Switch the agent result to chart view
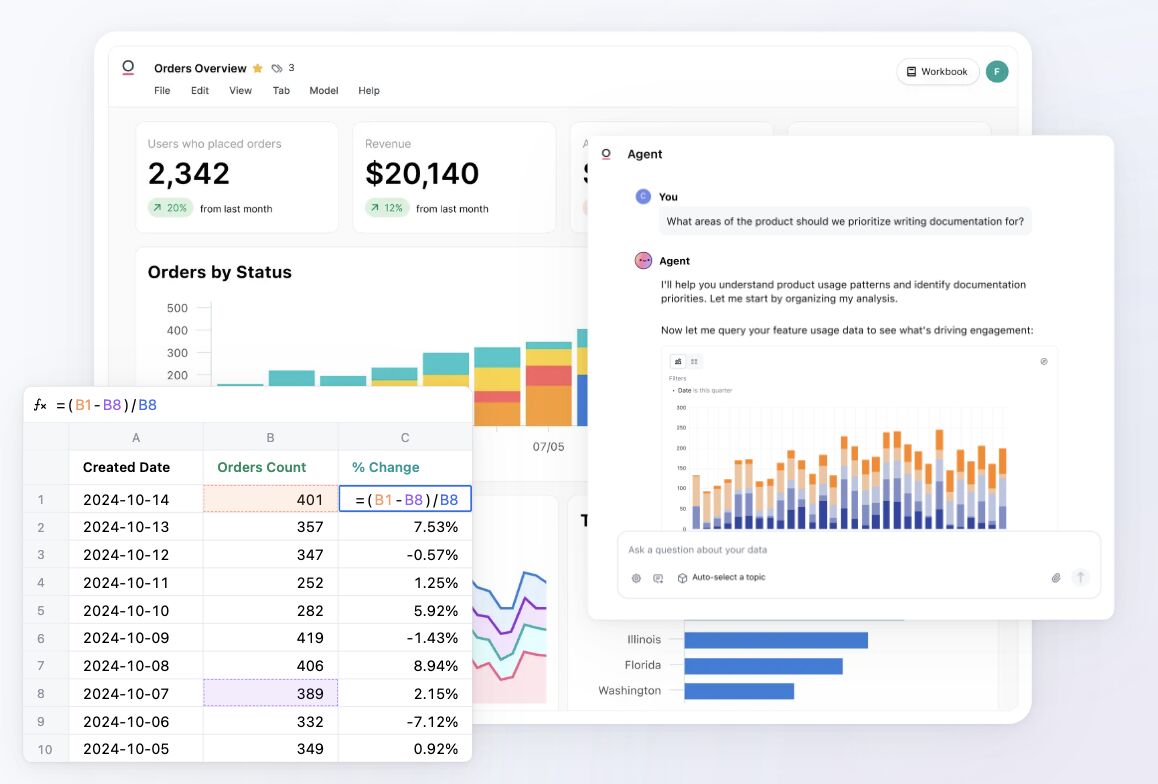This screenshot has height=784, width=1158. (x=678, y=362)
